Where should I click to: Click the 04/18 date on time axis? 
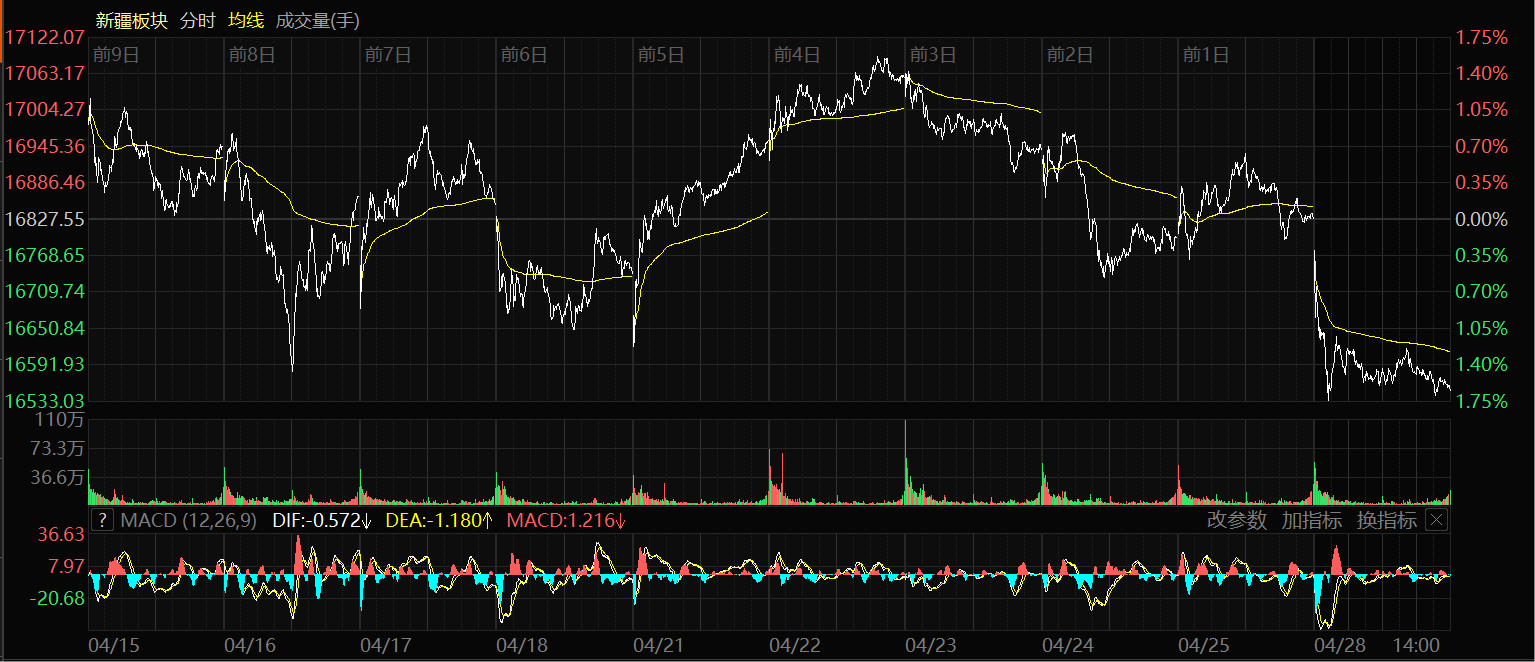524,646
